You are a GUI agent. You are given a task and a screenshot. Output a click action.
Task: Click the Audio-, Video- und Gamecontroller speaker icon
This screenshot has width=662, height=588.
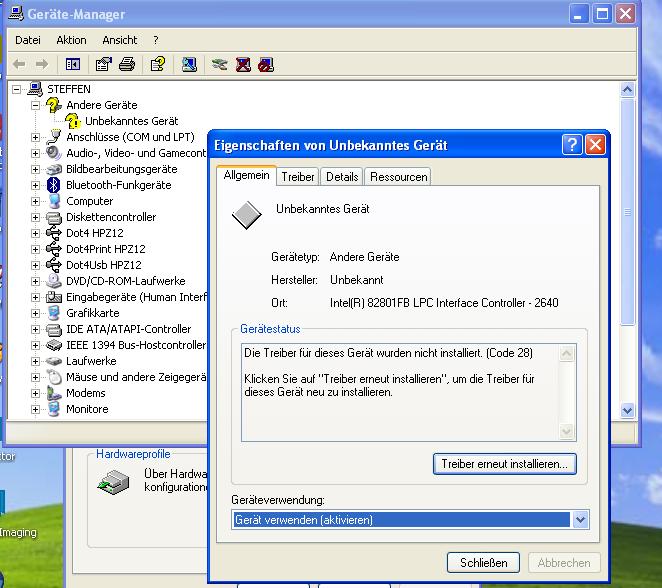54,153
